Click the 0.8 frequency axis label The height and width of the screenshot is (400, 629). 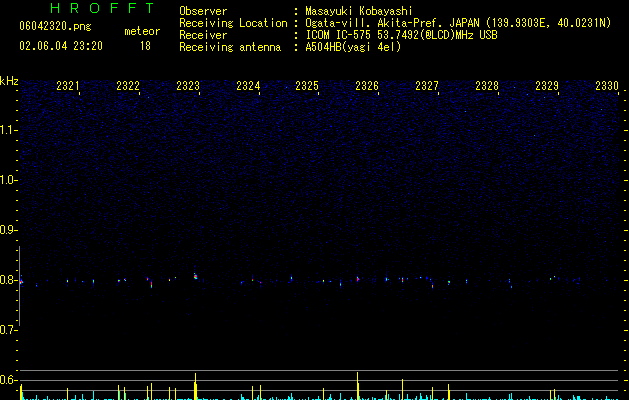point(8,280)
